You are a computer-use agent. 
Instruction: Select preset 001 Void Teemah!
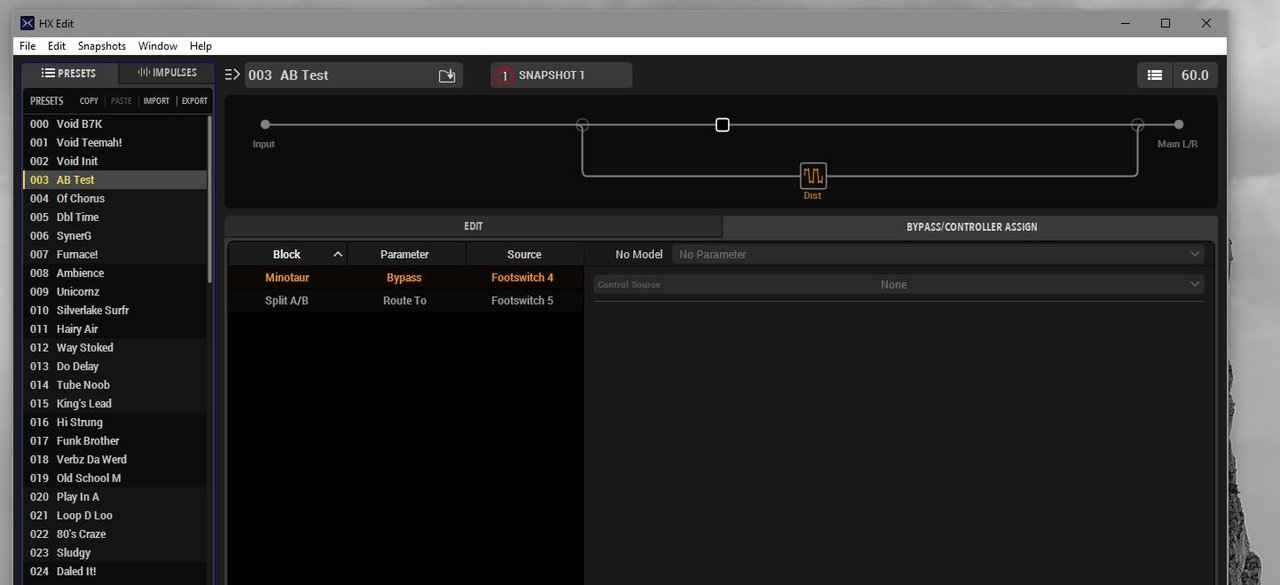click(x=115, y=143)
